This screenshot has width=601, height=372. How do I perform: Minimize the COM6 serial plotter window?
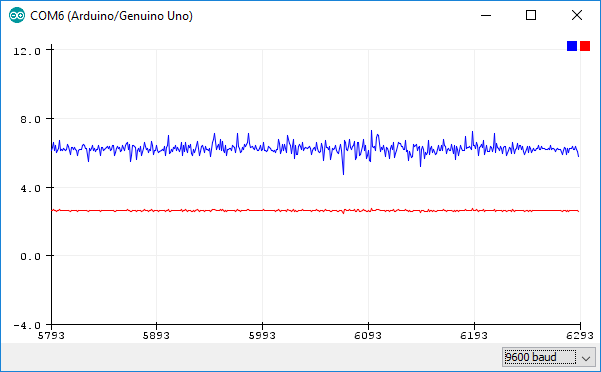coord(486,15)
